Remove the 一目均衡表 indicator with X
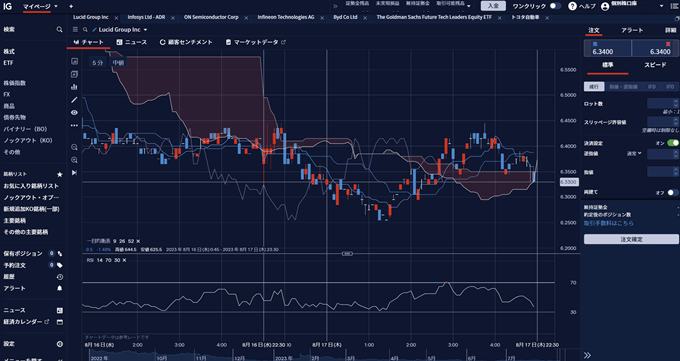The image size is (680, 361). [x=138, y=241]
